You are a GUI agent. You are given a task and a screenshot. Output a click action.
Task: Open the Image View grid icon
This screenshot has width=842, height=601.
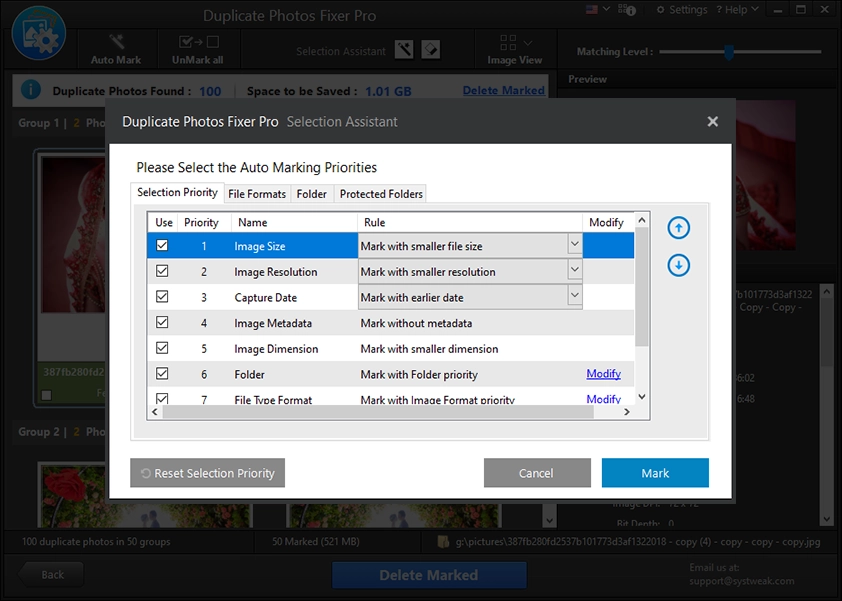508,42
